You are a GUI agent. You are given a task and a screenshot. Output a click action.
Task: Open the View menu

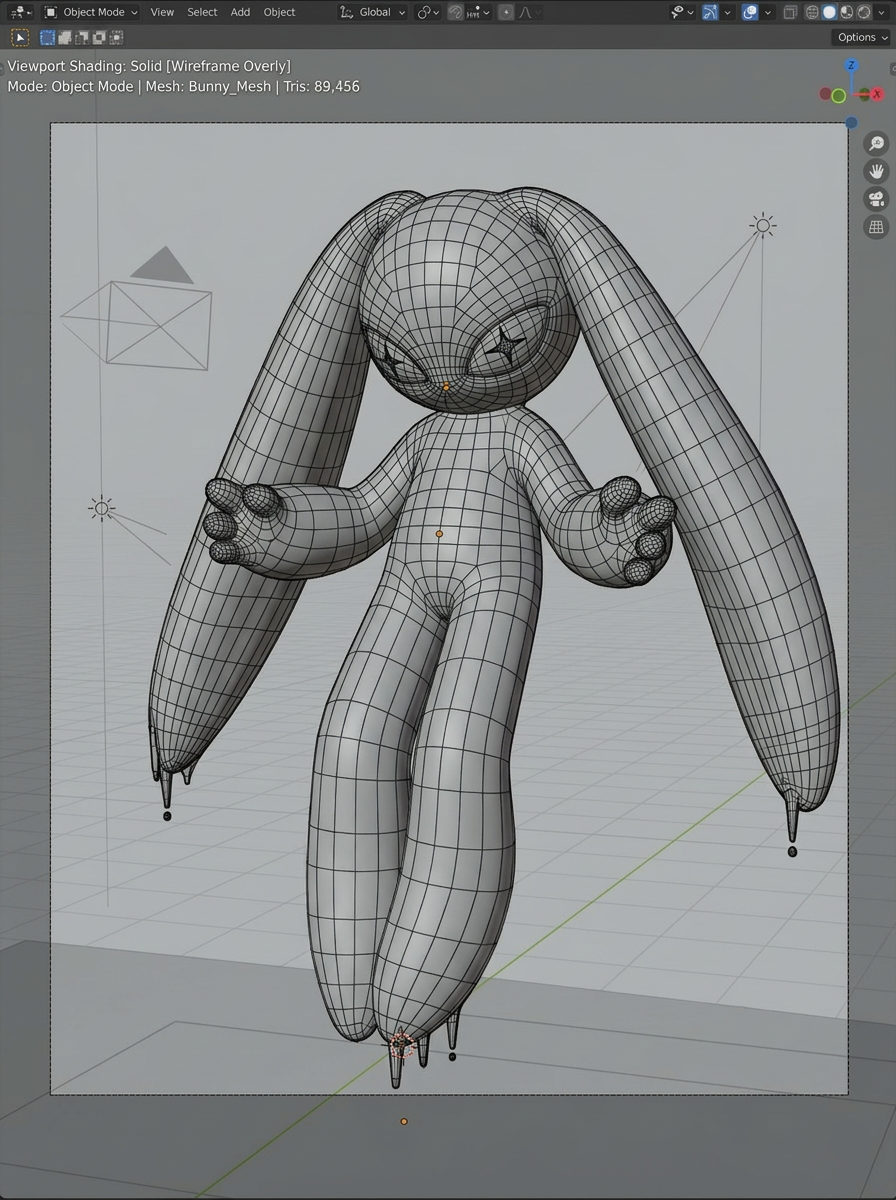point(162,12)
